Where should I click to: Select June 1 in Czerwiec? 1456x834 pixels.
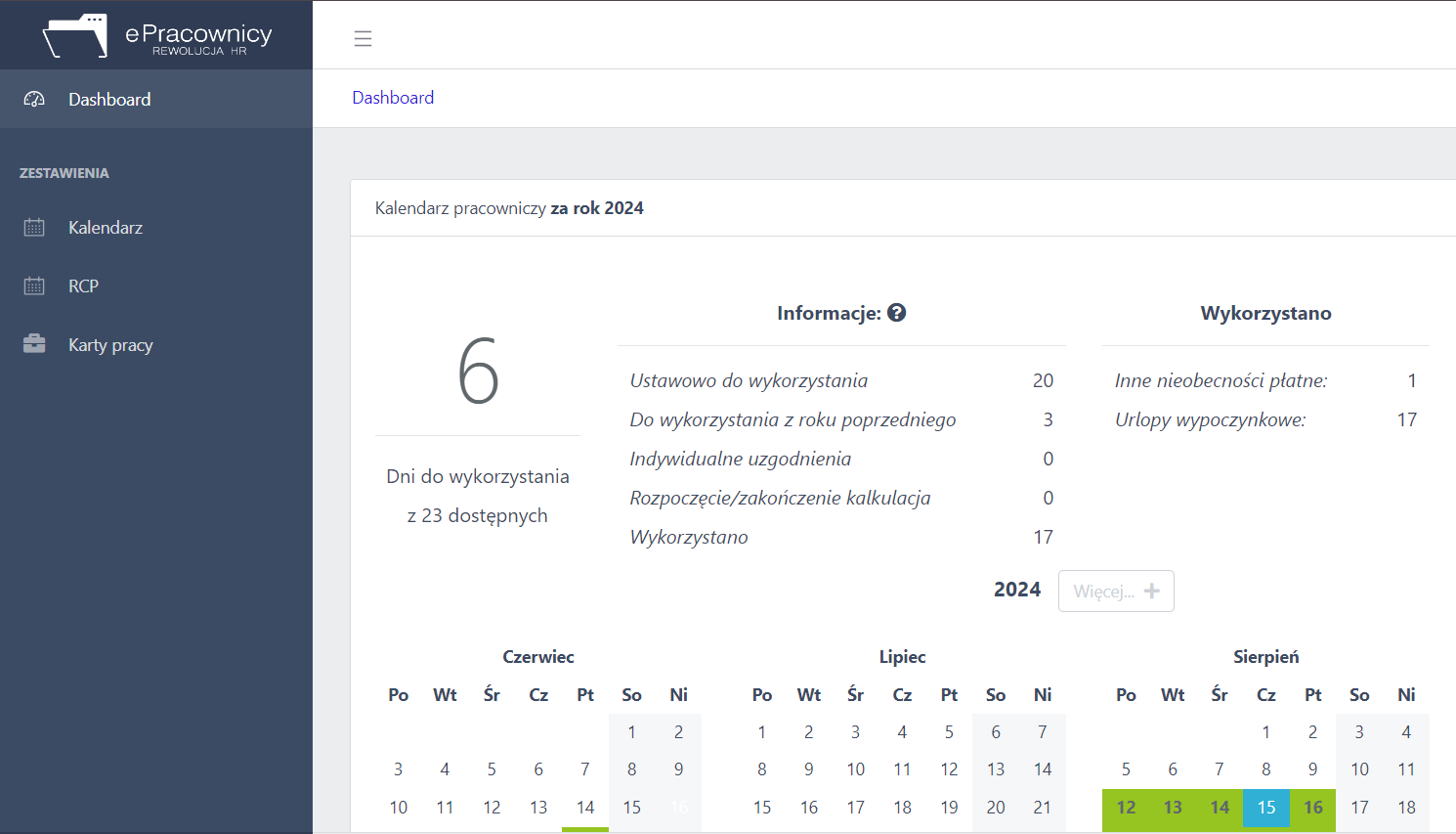click(x=632, y=732)
